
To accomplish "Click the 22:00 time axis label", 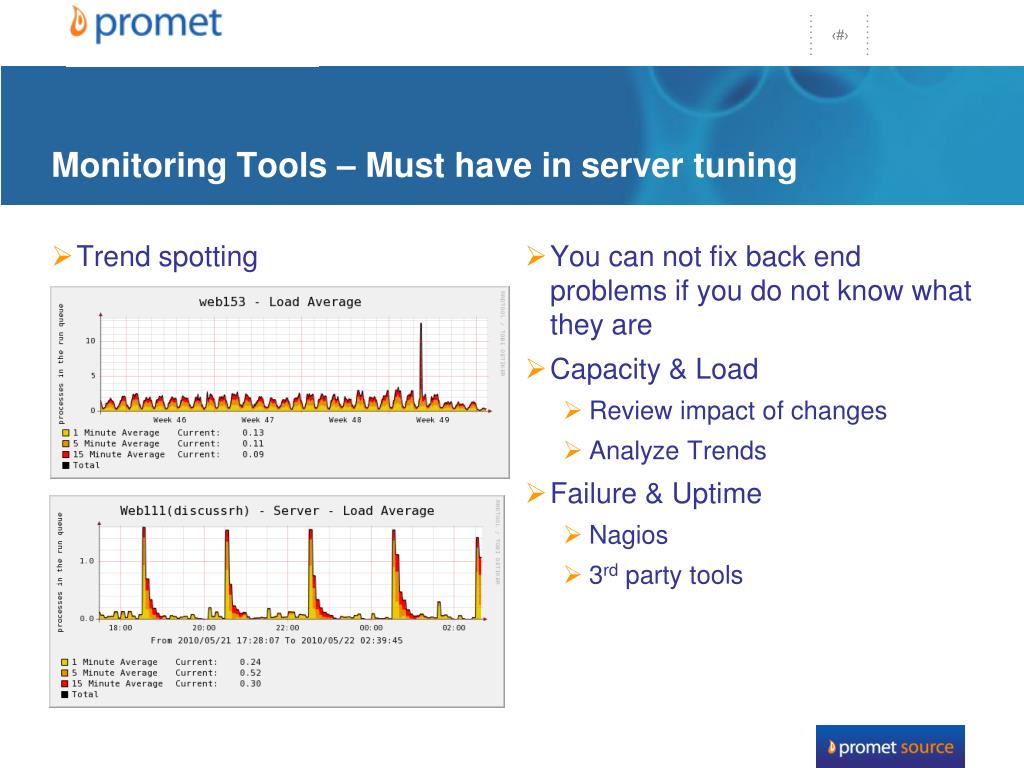I will pos(287,628).
